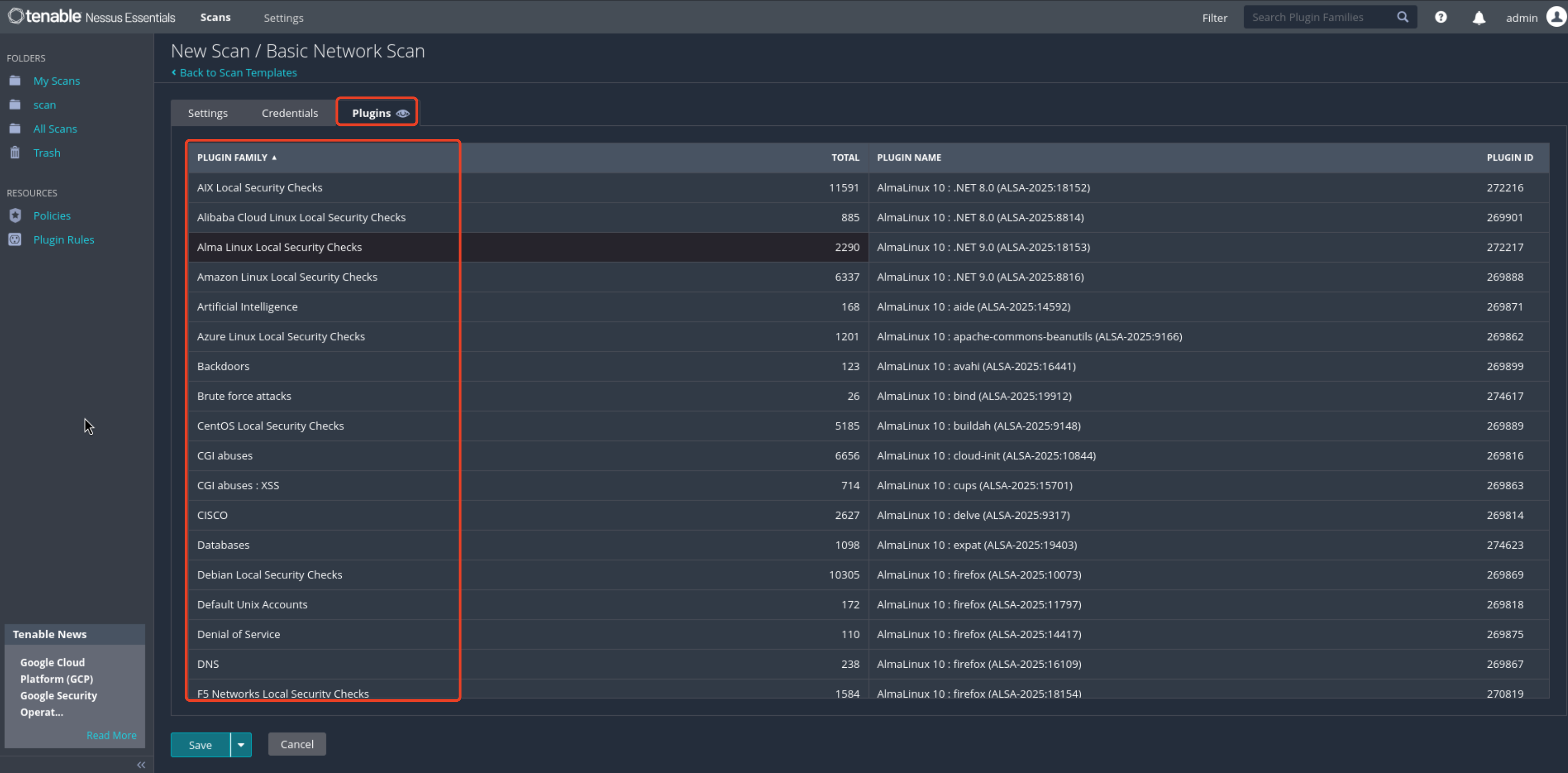Collapse the sidebar with double chevron
This screenshot has width=1568, height=773.
(141, 764)
